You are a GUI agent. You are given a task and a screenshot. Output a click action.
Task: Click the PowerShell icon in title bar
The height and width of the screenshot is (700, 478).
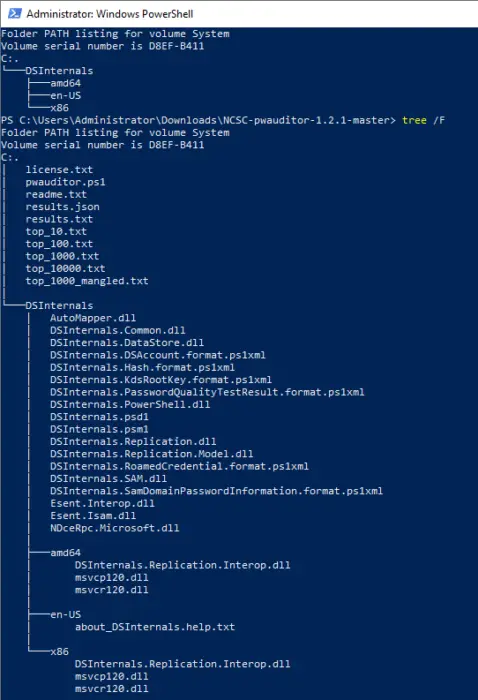(x=14, y=13)
